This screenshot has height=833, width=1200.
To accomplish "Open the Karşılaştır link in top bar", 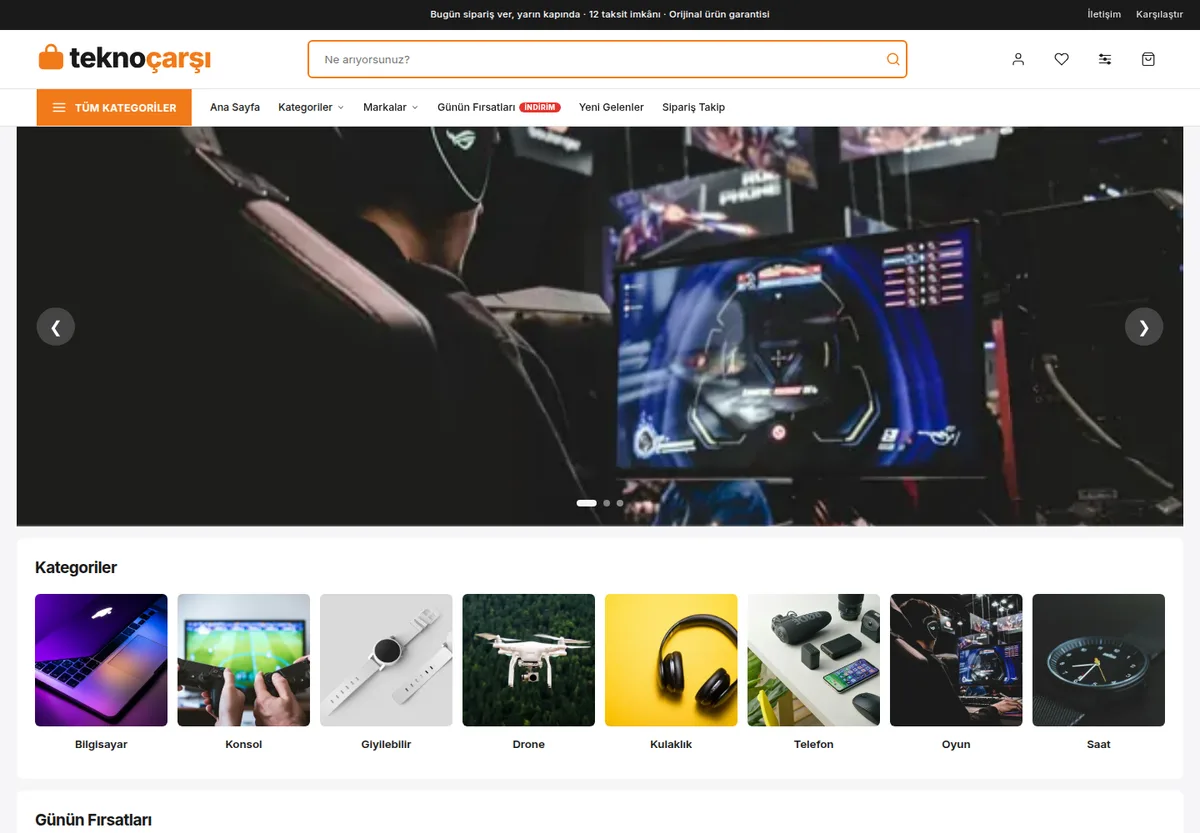I will [1159, 14].
